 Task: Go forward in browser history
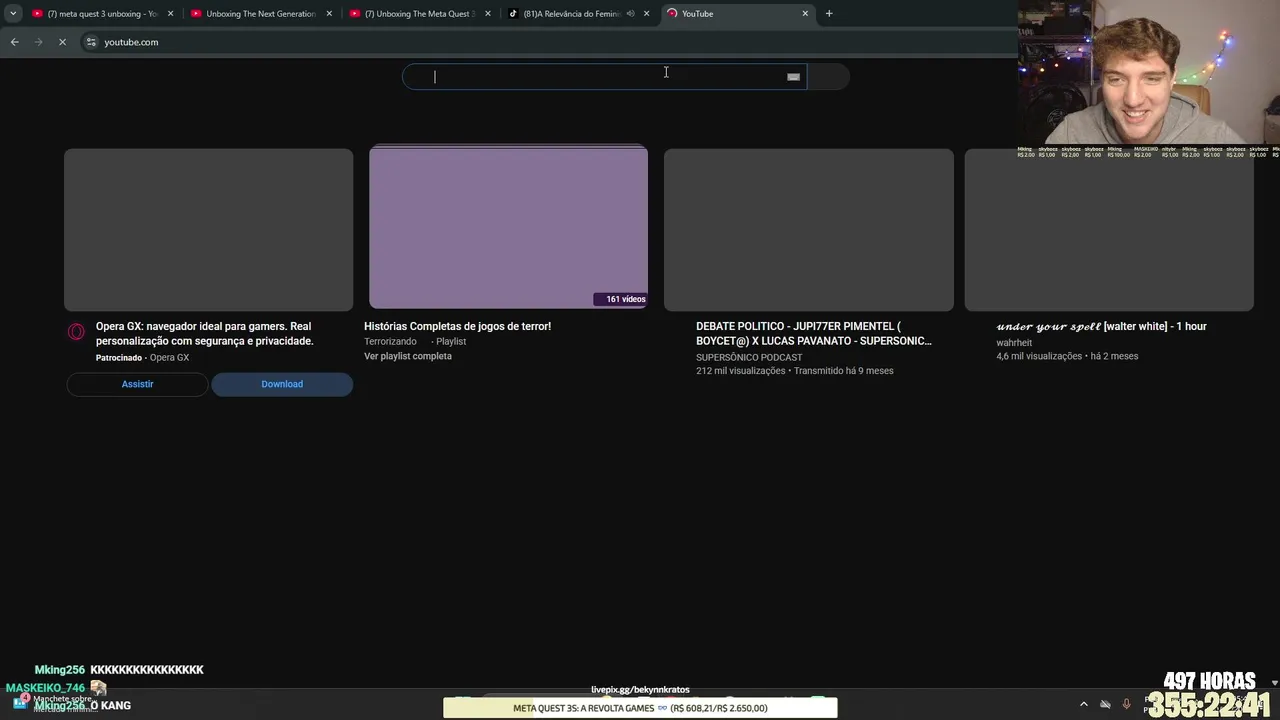tap(38, 42)
